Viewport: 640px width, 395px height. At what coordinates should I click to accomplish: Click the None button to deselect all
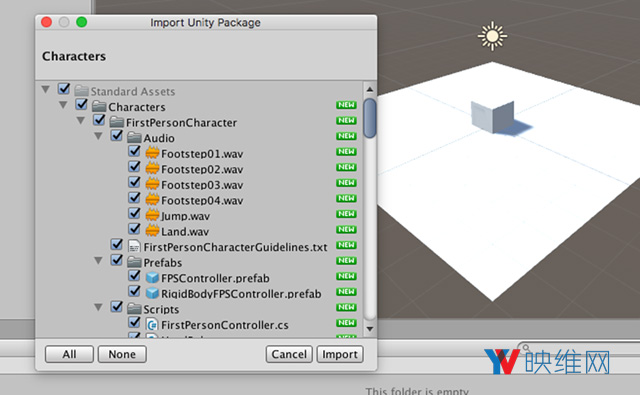point(122,354)
